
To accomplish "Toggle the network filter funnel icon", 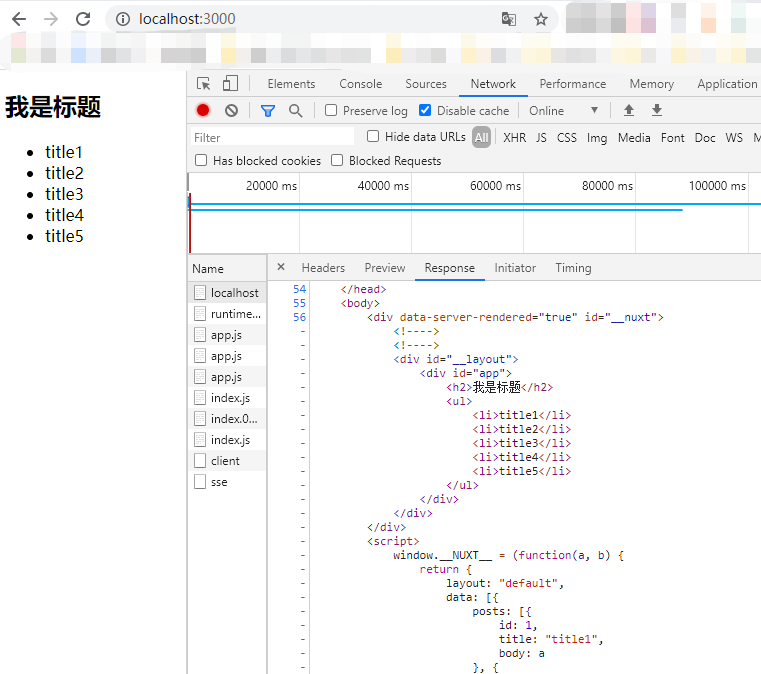I will coord(267,111).
